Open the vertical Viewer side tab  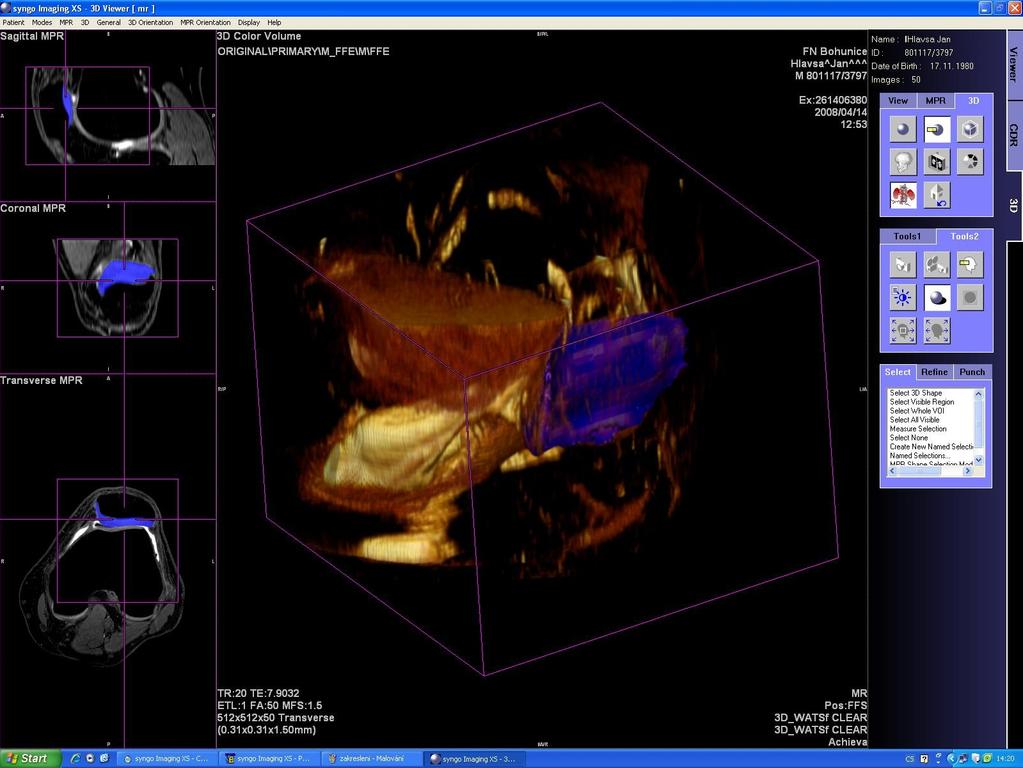1014,64
